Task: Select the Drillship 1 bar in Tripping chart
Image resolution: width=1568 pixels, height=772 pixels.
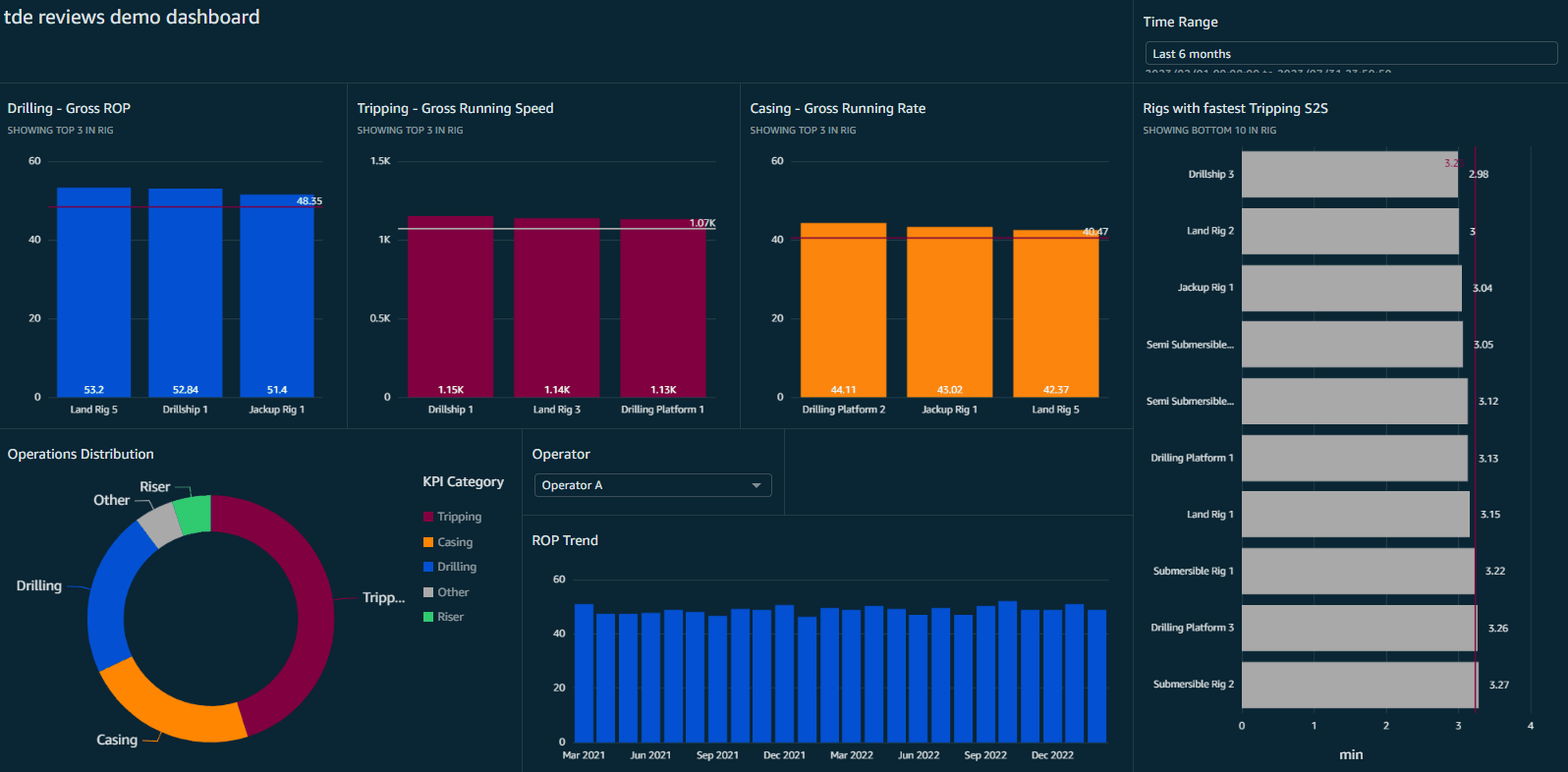Action: 450,304
